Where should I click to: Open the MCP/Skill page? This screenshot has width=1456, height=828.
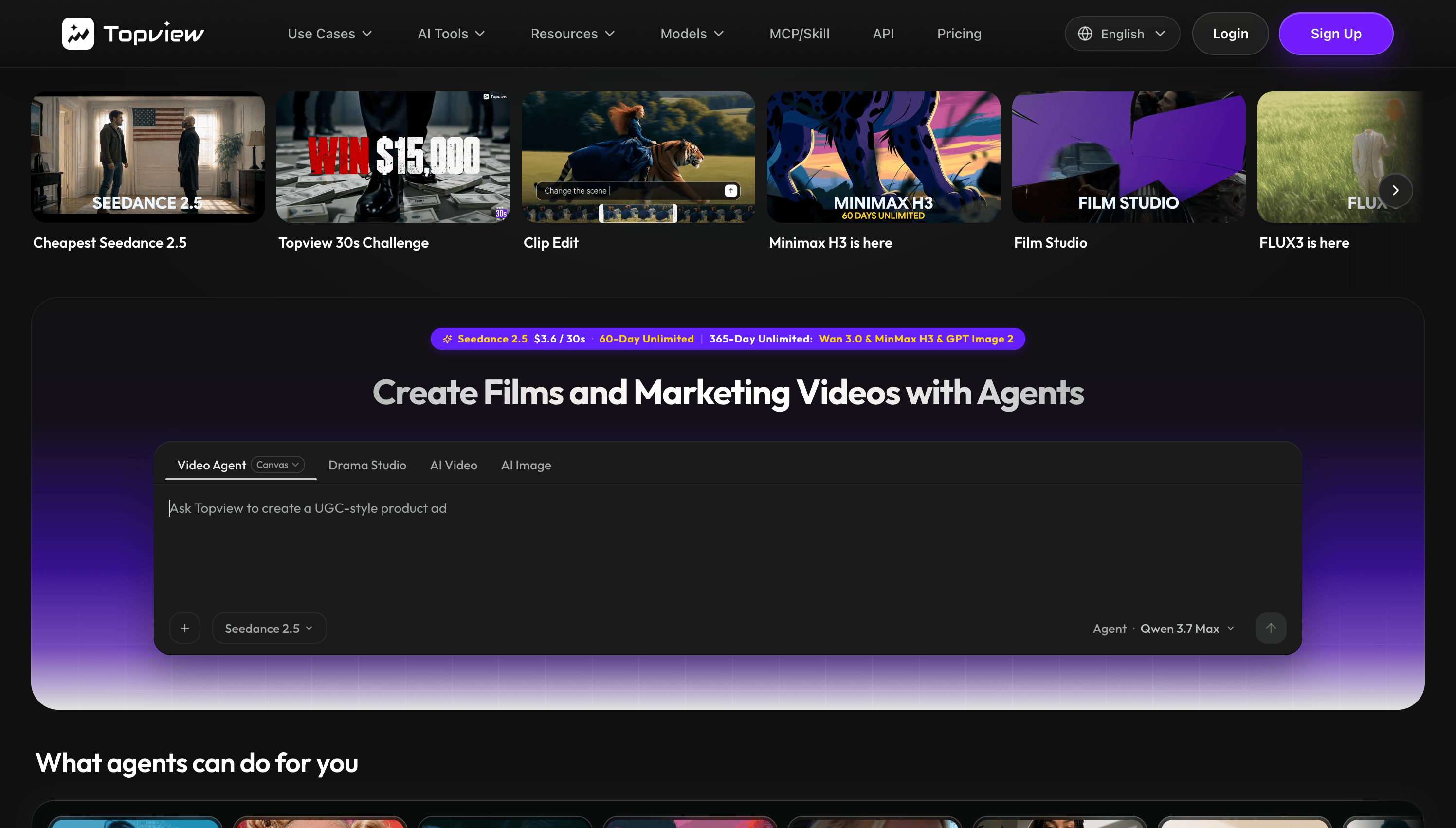pyautogui.click(x=799, y=34)
